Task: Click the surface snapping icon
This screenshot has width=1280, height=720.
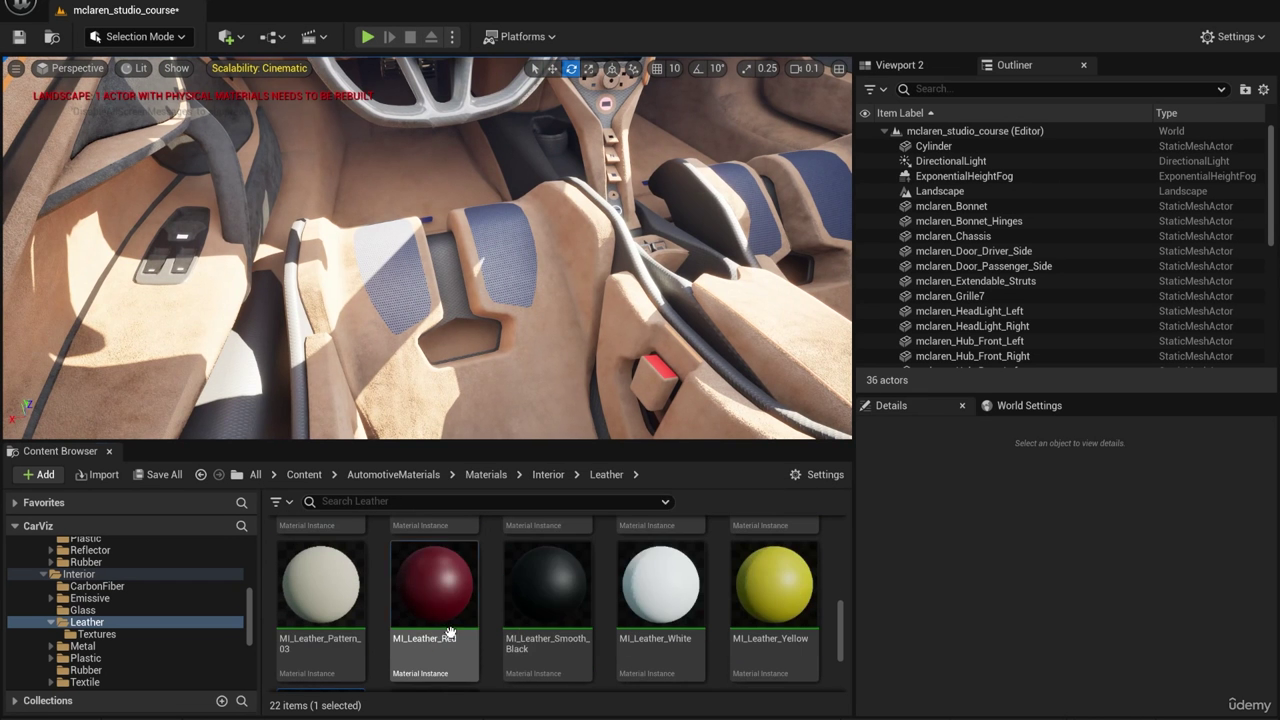Action: click(x=633, y=68)
